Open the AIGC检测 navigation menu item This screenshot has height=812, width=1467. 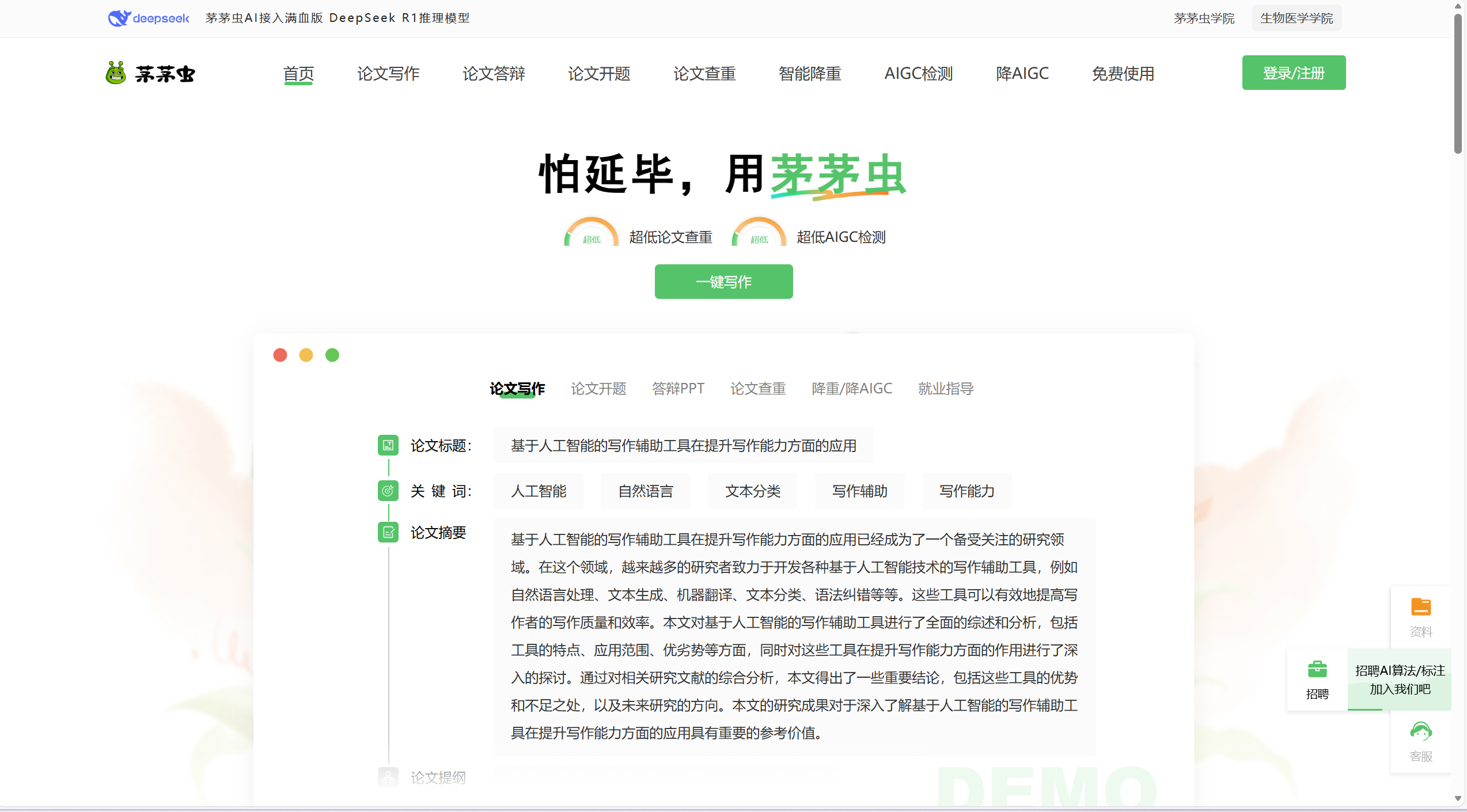918,74
